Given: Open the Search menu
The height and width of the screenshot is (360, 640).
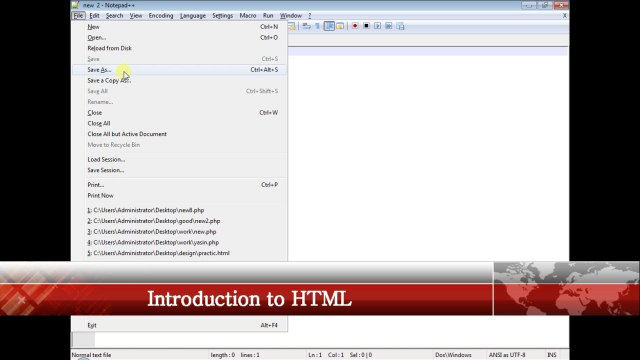Looking at the screenshot, I should (x=114, y=16).
